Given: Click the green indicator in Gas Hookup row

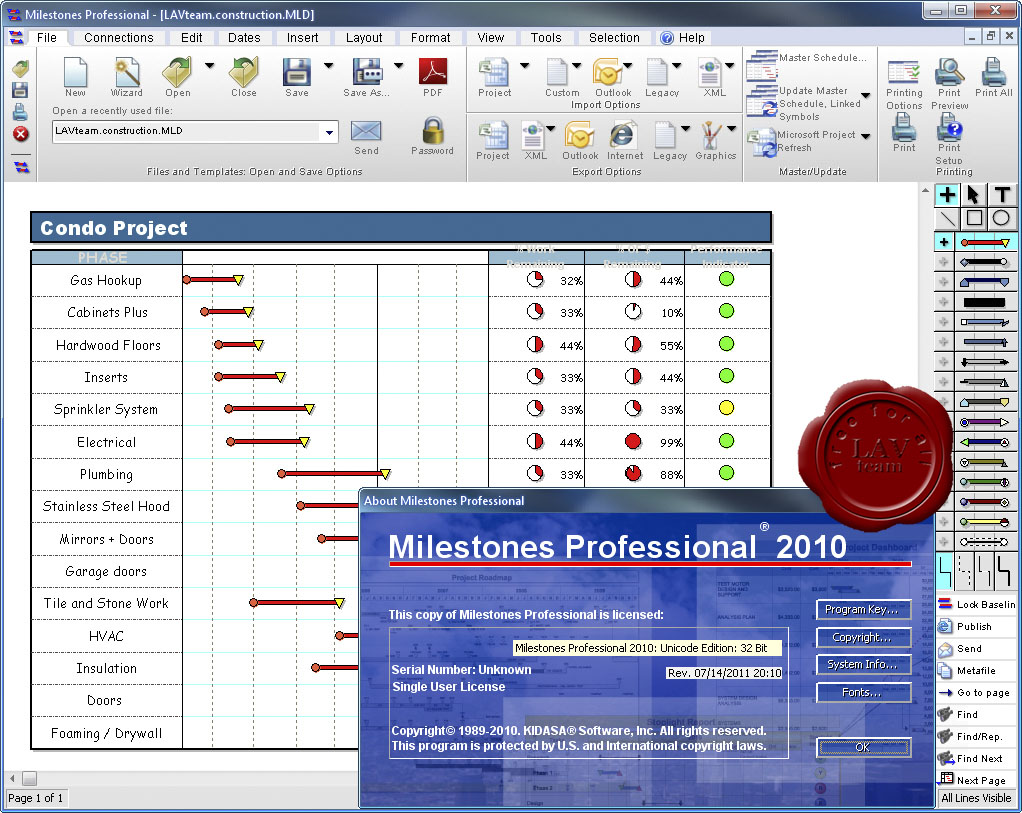Looking at the screenshot, I should 726,279.
